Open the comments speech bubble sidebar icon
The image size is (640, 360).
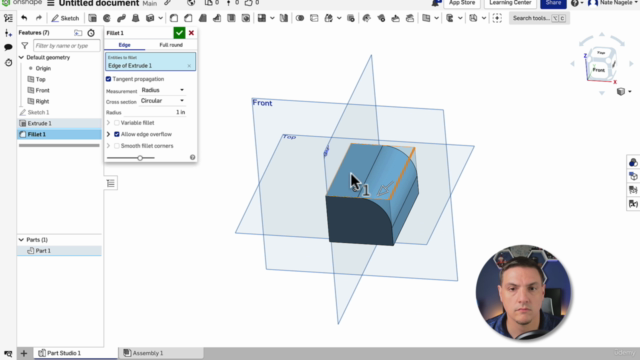8,47
